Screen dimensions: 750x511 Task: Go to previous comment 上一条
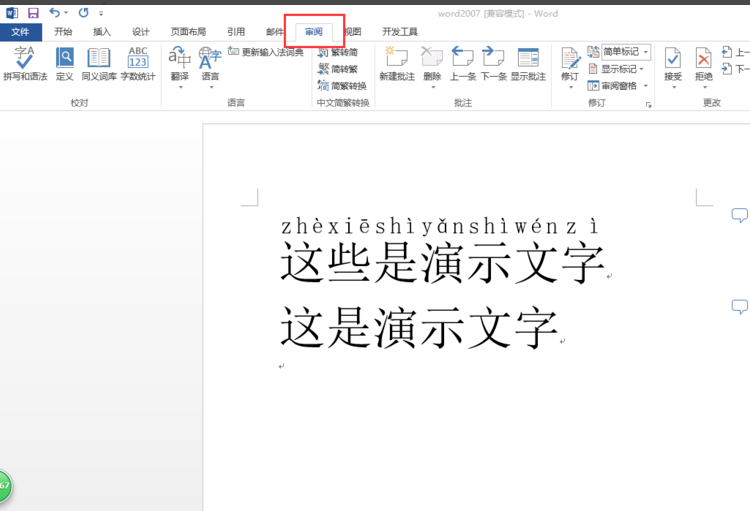coord(463,64)
